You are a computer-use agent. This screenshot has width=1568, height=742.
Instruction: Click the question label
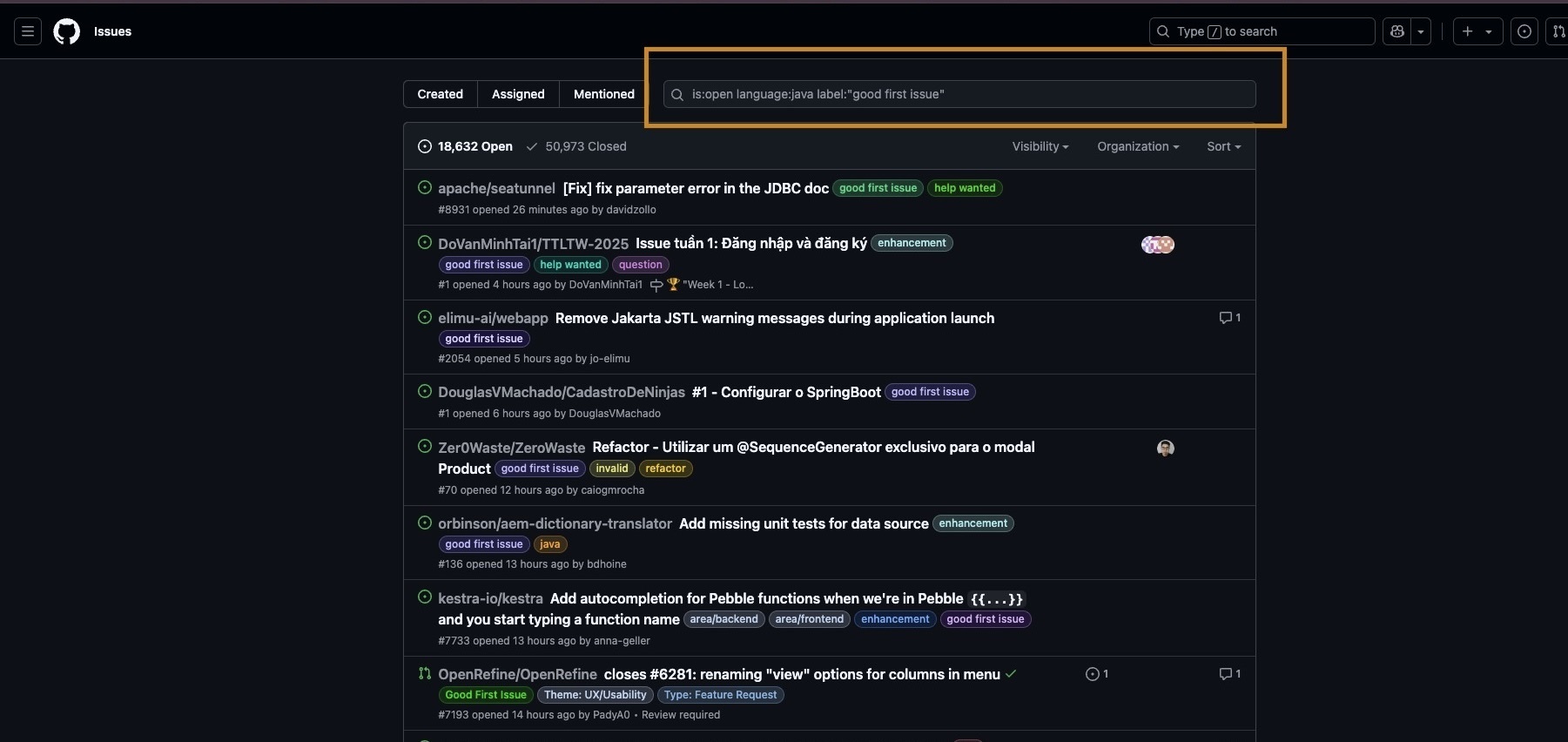tap(641, 265)
